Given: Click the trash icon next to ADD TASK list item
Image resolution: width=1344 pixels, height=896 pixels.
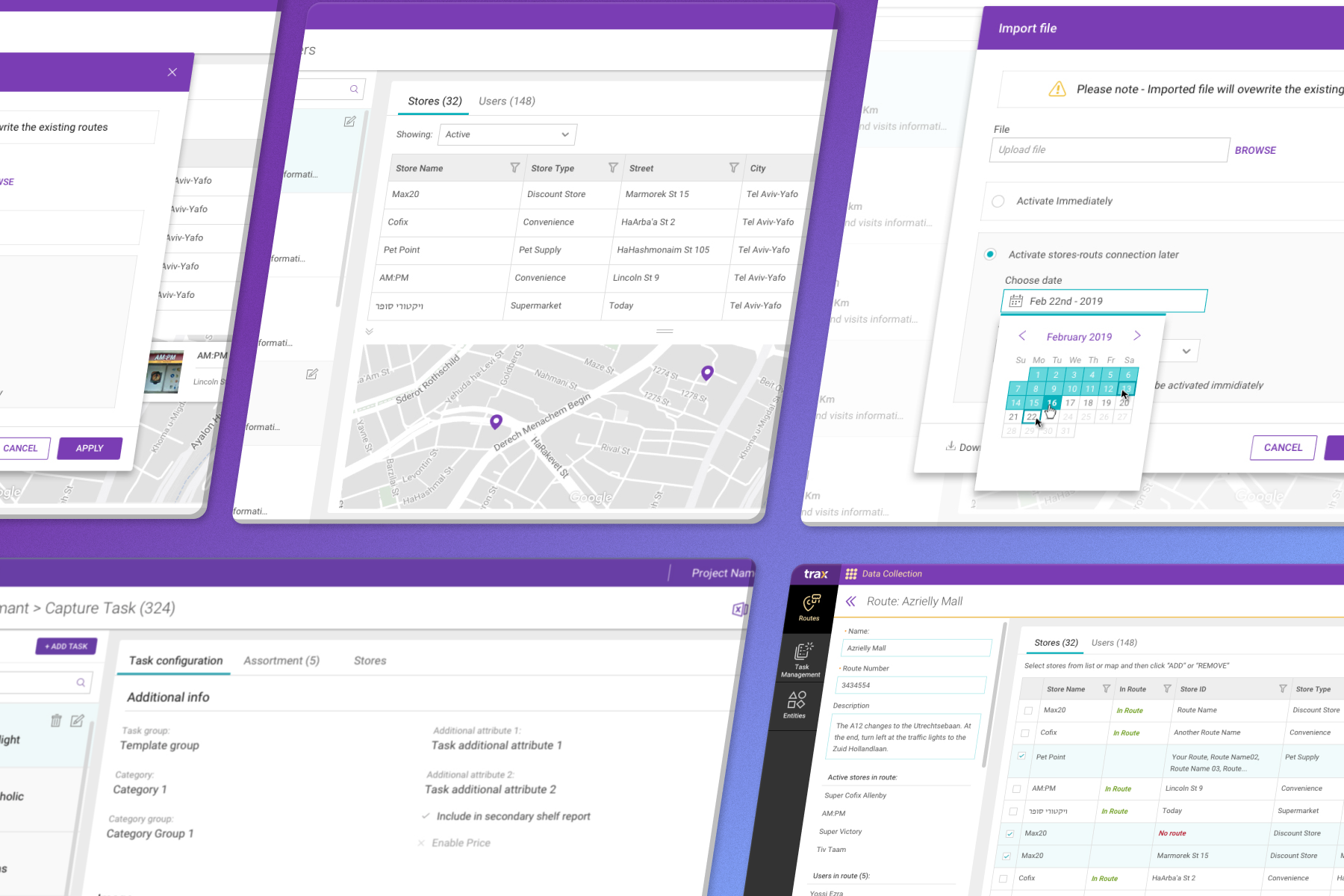Looking at the screenshot, I should point(56,721).
